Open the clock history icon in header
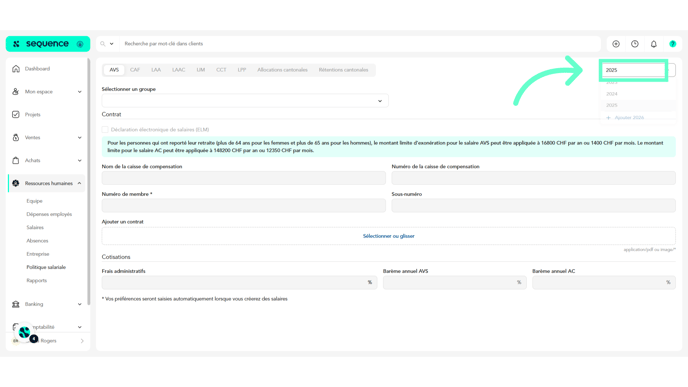Image resolution: width=688 pixels, height=387 pixels. coord(635,44)
